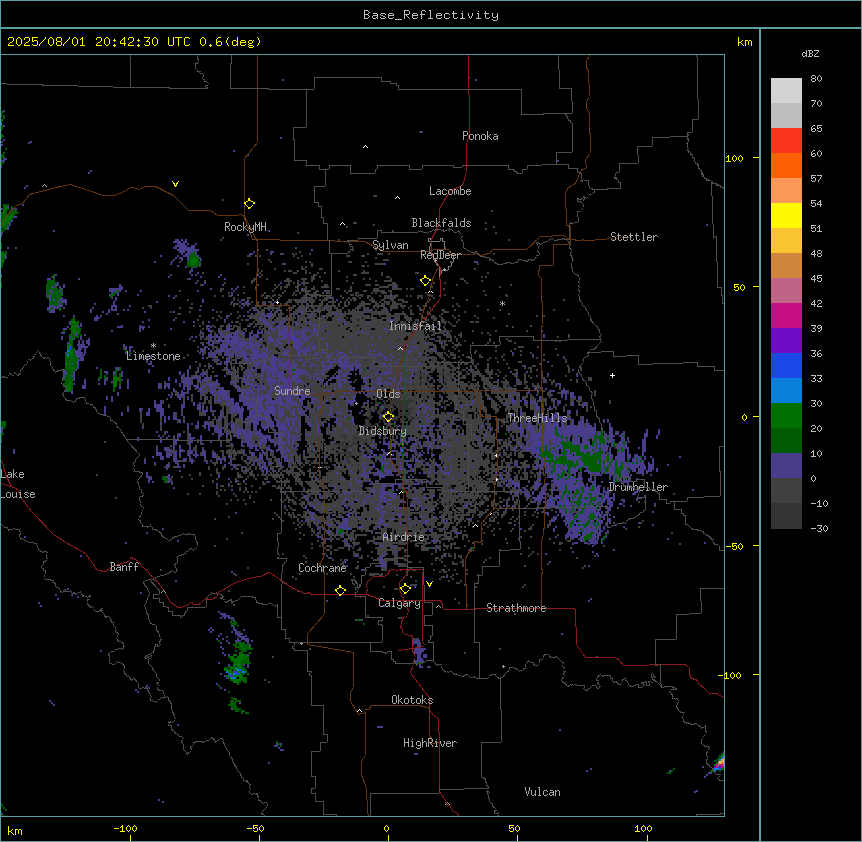Click the Cochrane label
The width and height of the screenshot is (862, 842).
(x=322, y=568)
